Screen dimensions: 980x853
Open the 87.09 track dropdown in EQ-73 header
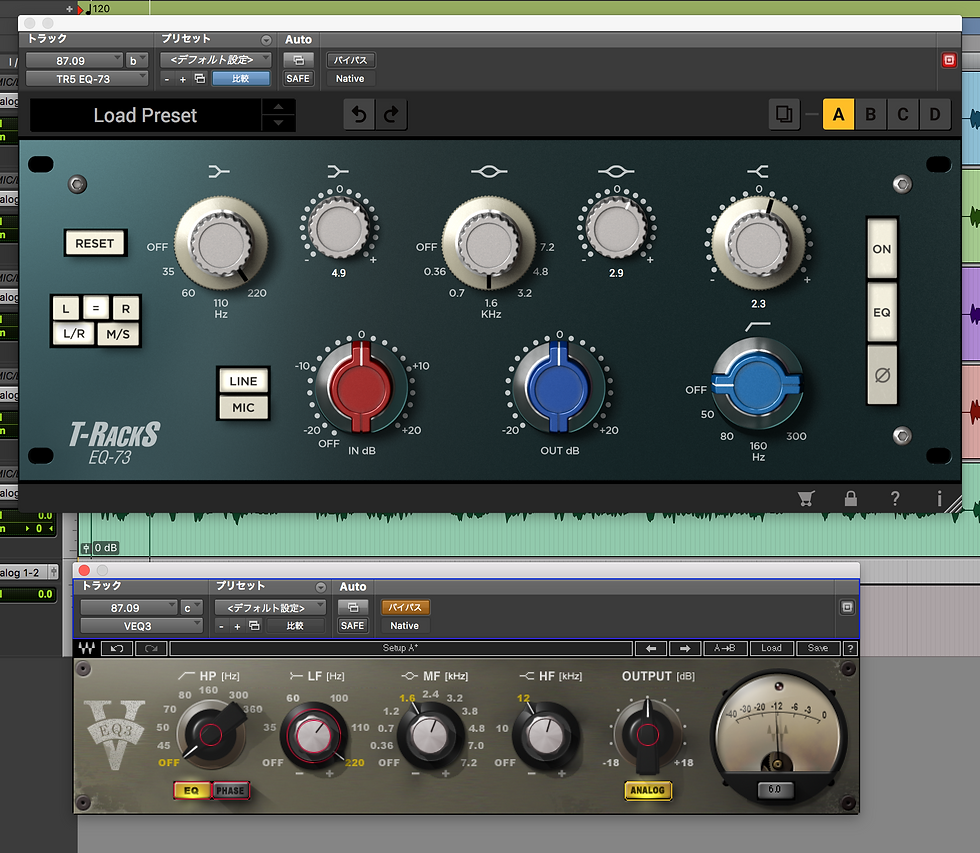pyautogui.click(x=74, y=61)
